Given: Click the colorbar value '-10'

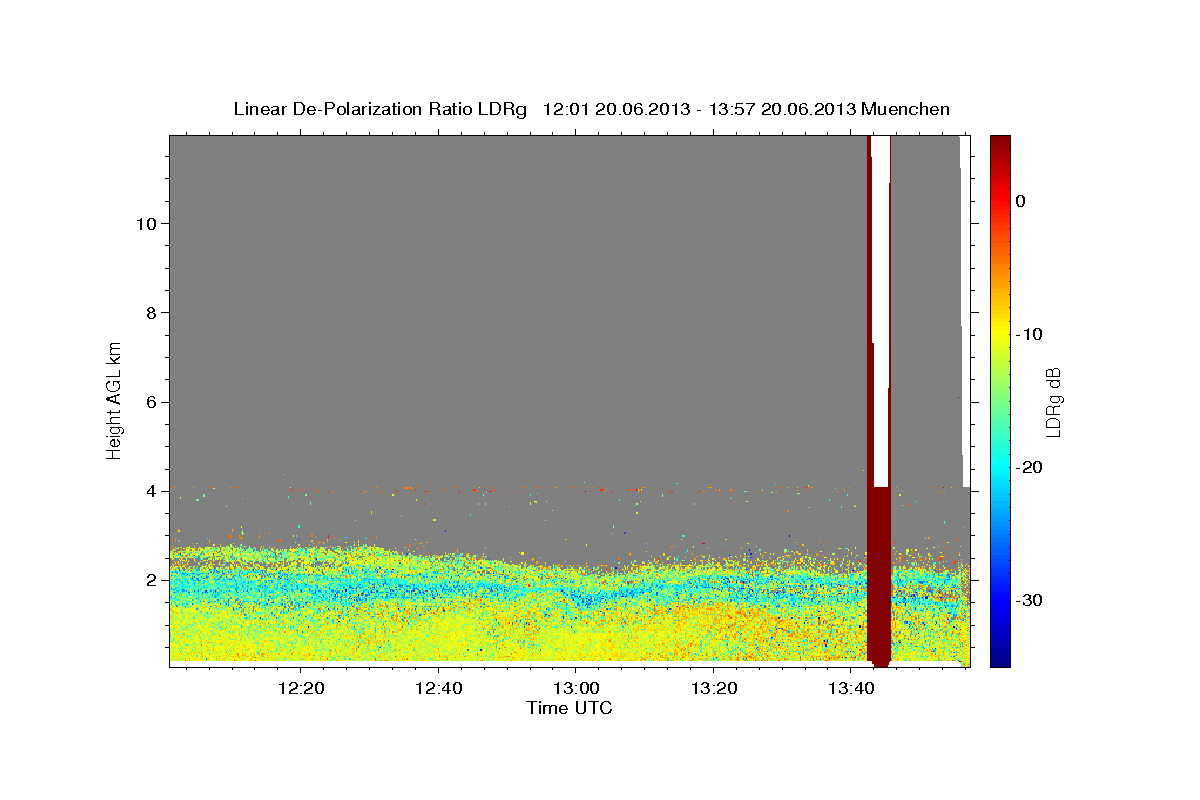Looking at the screenshot, I should click(1030, 334).
